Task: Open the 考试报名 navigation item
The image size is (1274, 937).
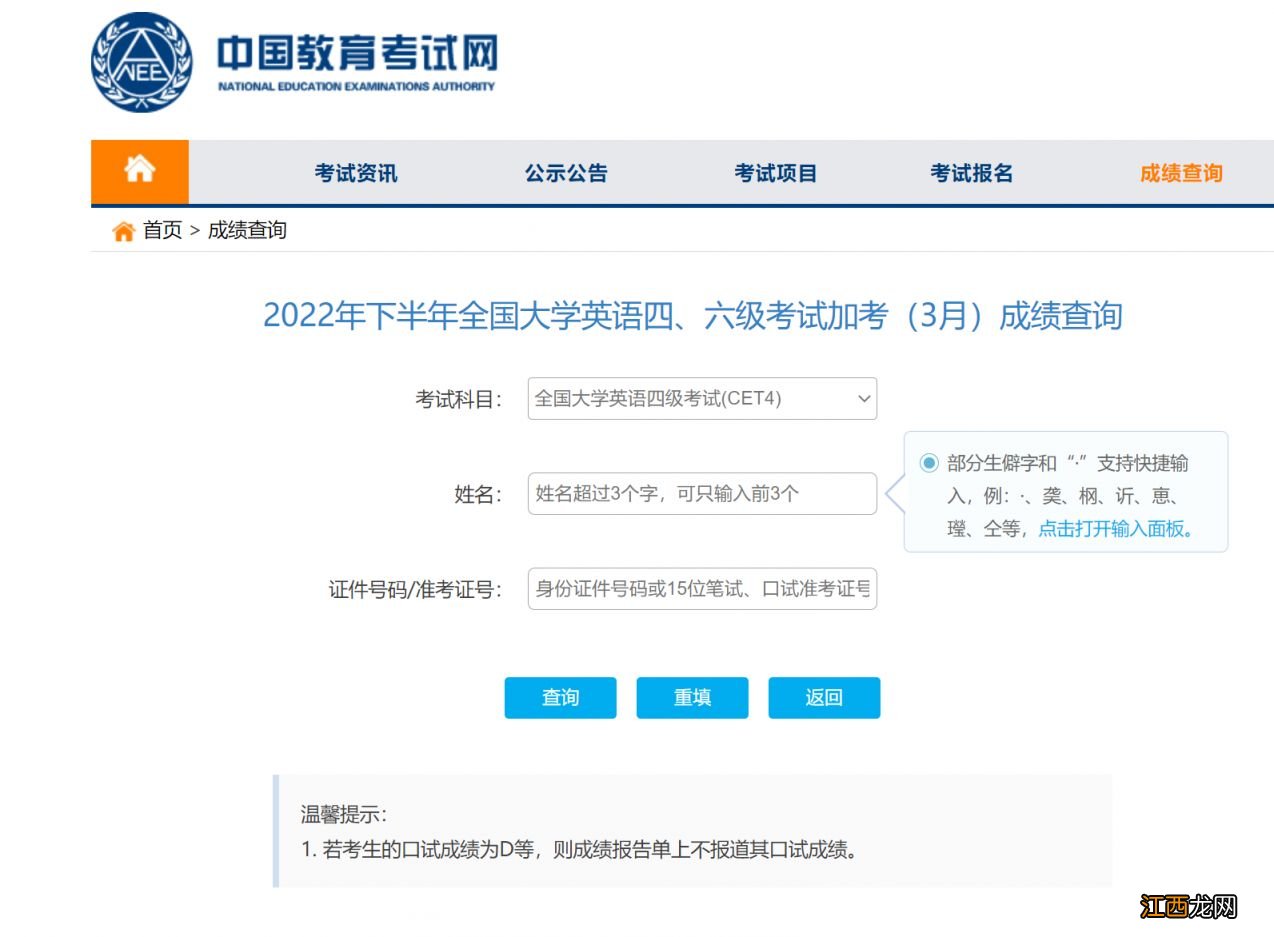Action: (x=971, y=172)
